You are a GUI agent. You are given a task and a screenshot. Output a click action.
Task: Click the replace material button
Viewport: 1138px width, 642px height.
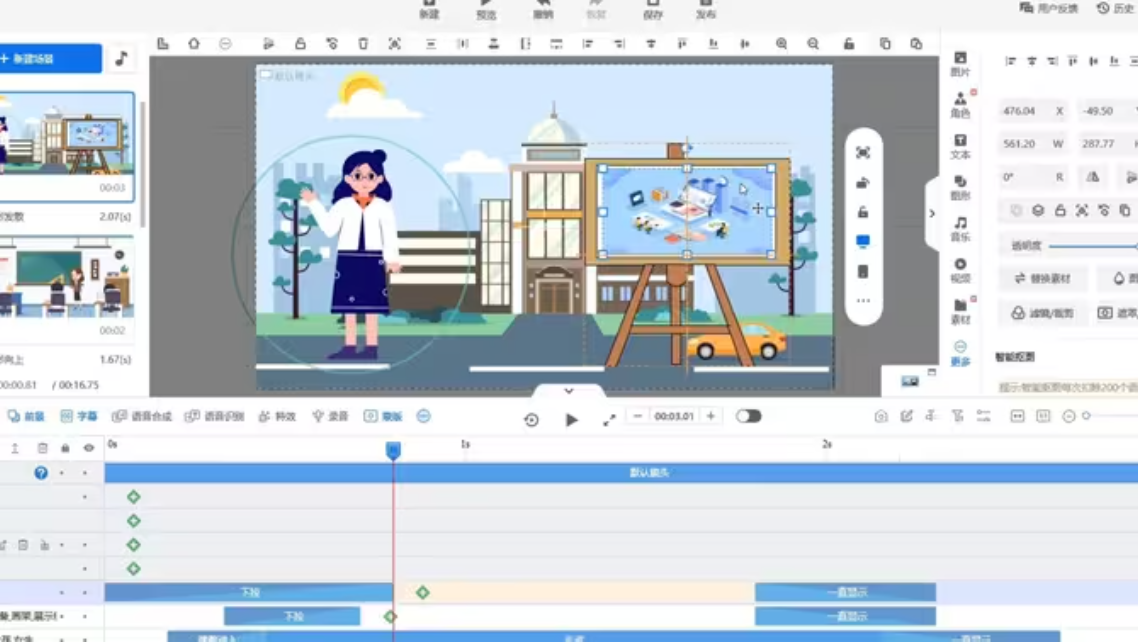[1044, 279]
